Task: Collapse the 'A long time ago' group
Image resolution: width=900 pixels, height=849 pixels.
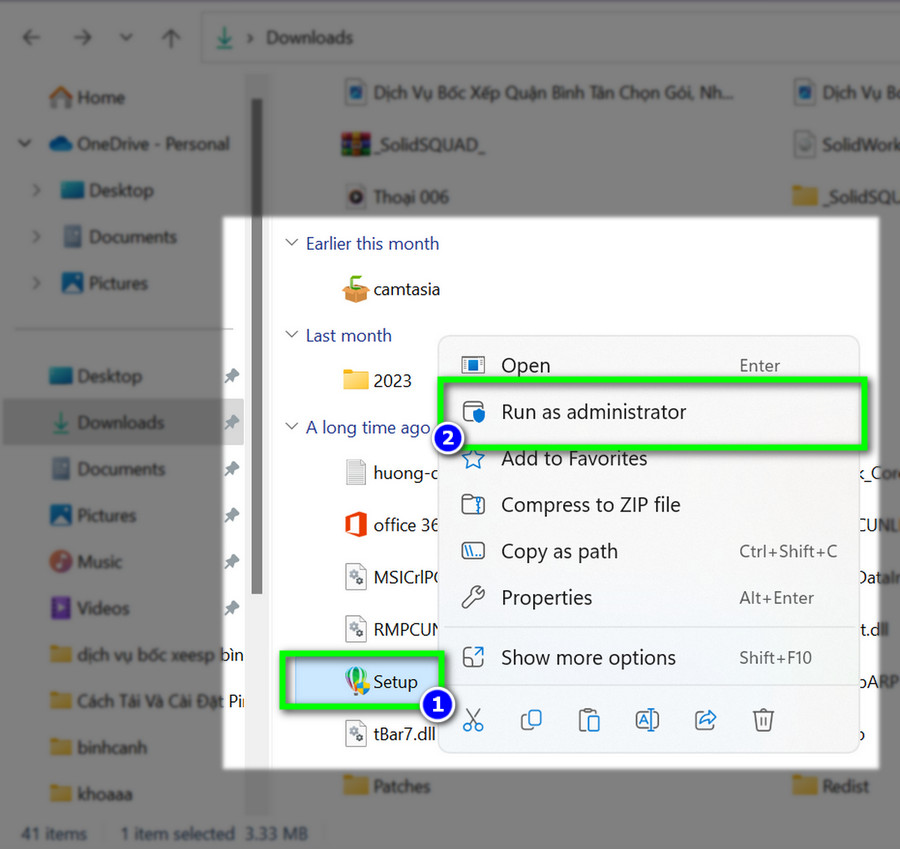Action: (x=291, y=428)
